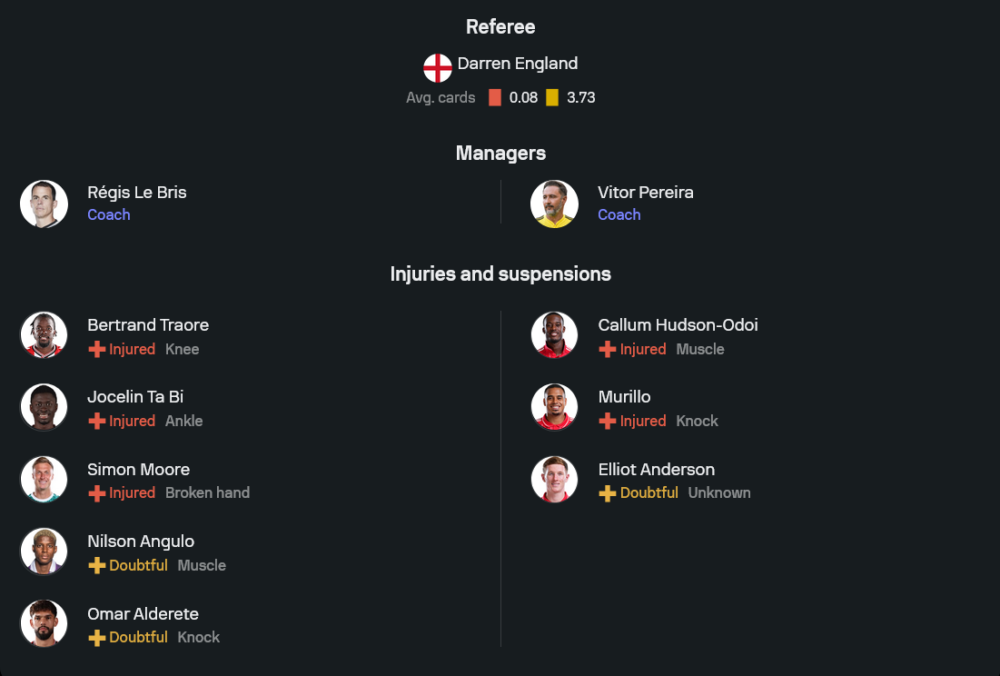The image size is (1000, 676).
Task: Select the Murillo player name
Action: (624, 397)
